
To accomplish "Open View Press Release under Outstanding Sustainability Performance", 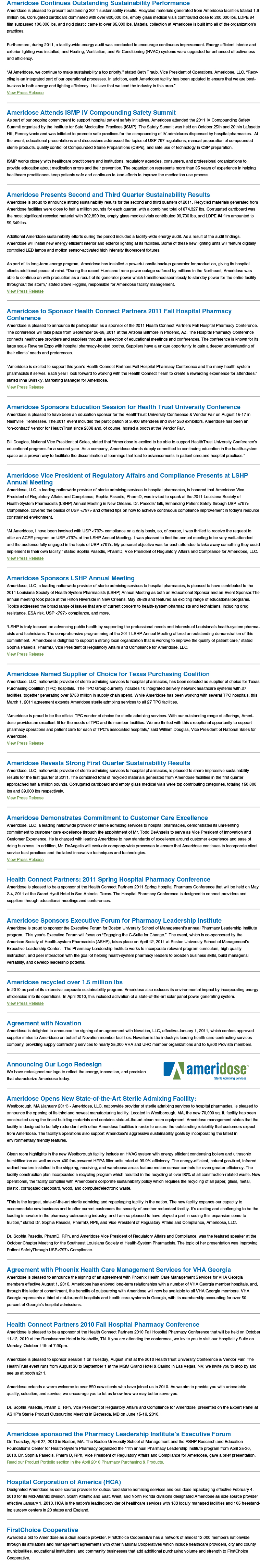I will (25, 92).
